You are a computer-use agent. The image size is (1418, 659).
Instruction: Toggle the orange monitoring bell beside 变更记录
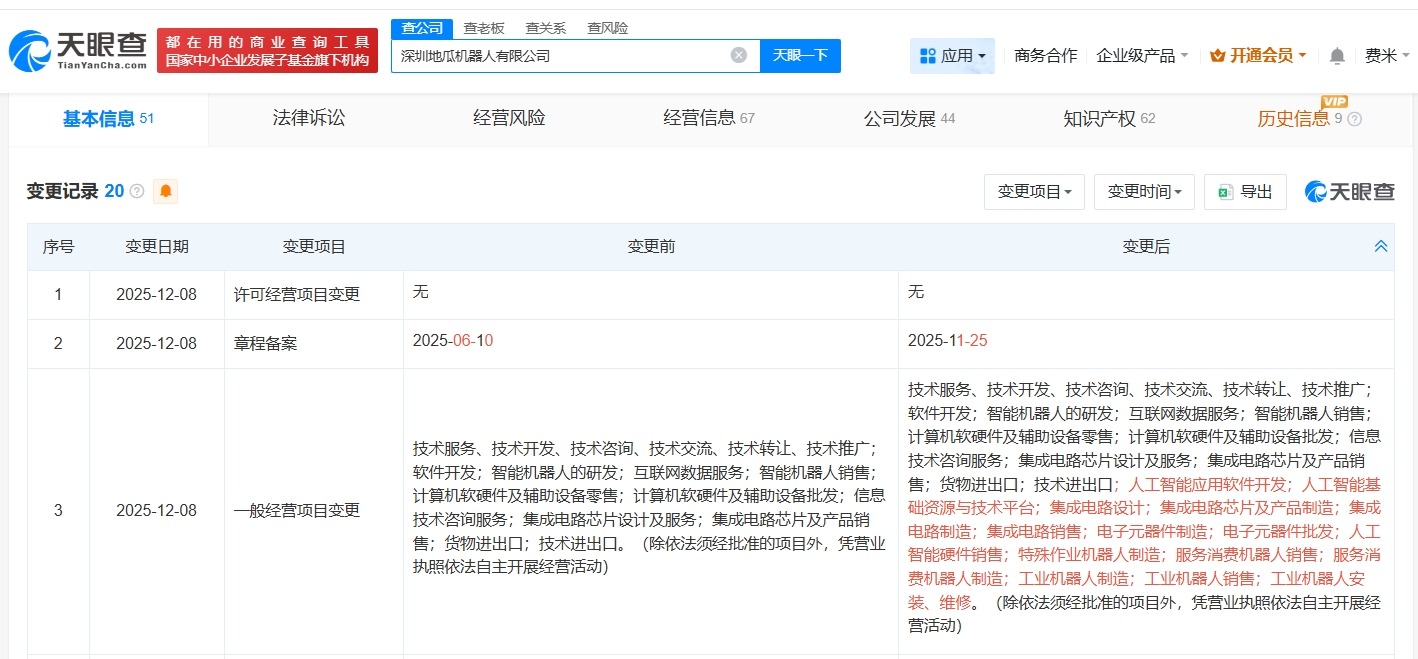coord(165,190)
